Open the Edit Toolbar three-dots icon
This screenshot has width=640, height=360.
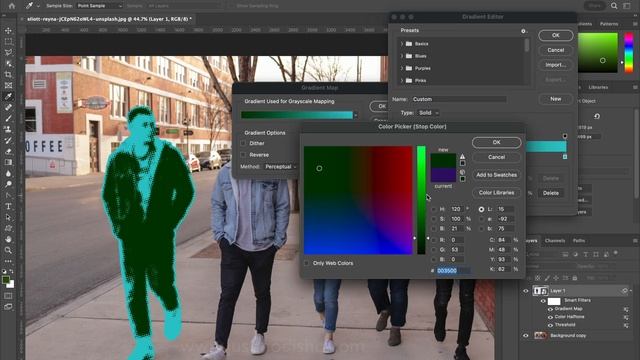coord(8,261)
